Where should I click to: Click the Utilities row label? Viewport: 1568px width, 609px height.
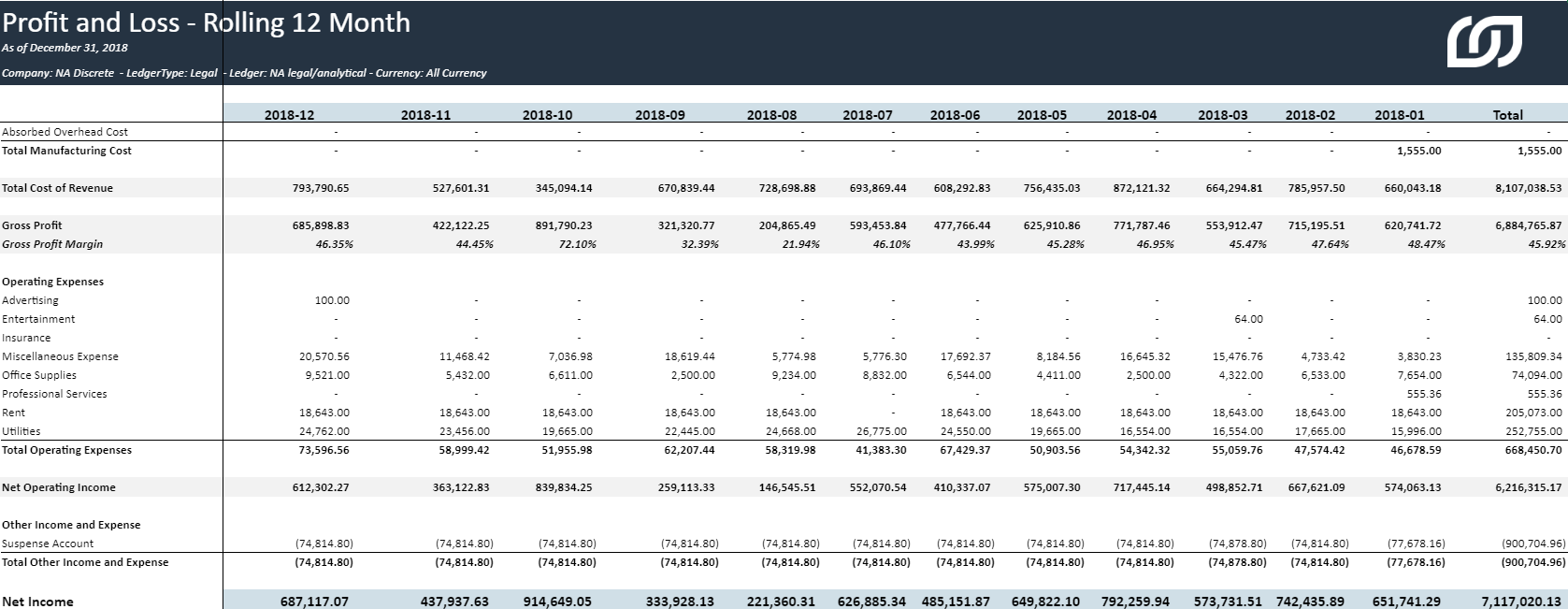click(x=21, y=431)
